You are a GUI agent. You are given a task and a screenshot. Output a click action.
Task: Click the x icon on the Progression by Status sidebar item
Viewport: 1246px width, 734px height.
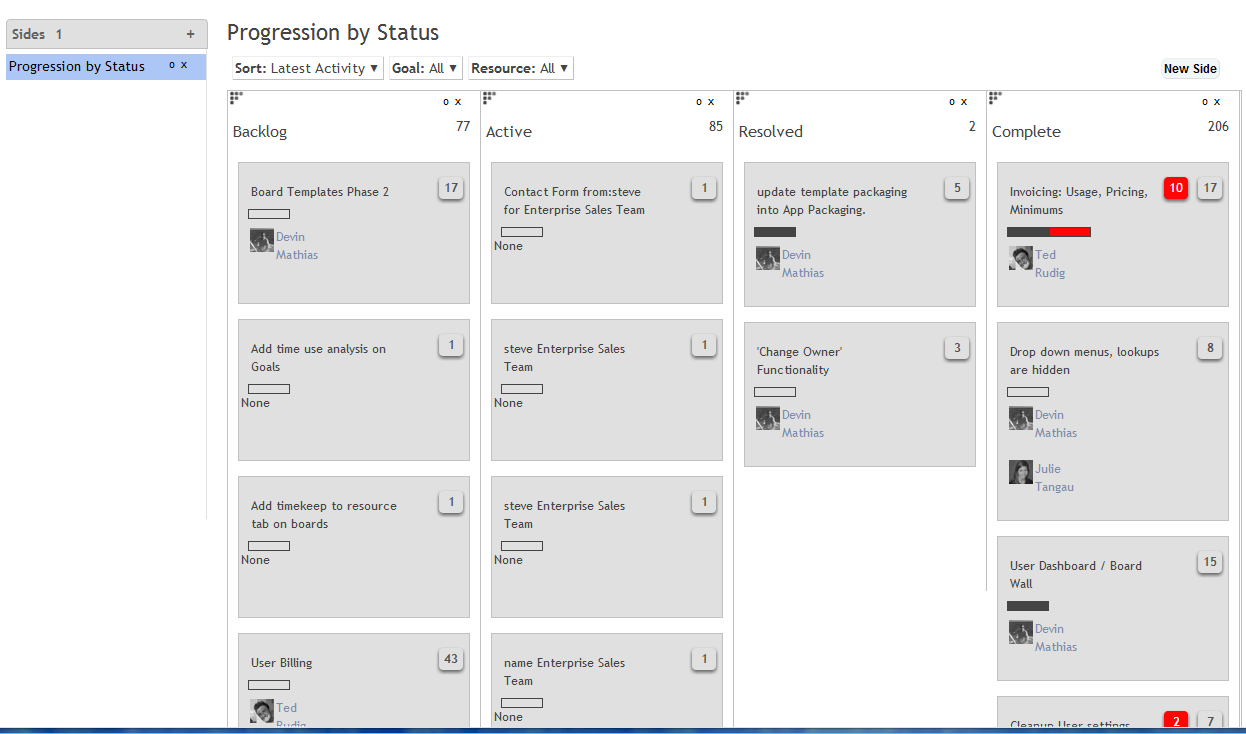tap(184, 65)
